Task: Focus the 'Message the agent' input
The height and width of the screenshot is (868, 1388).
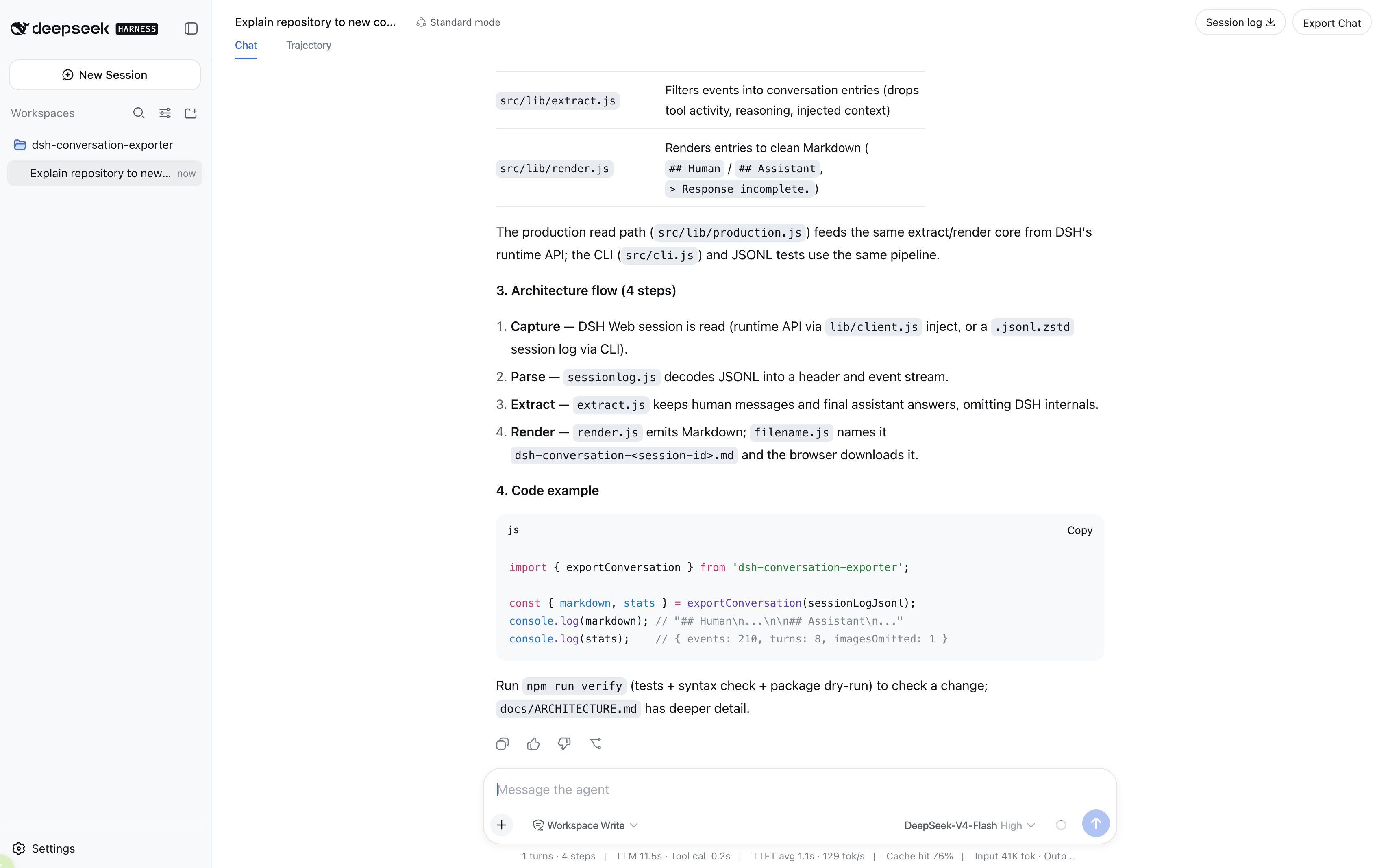Action: (x=799, y=789)
